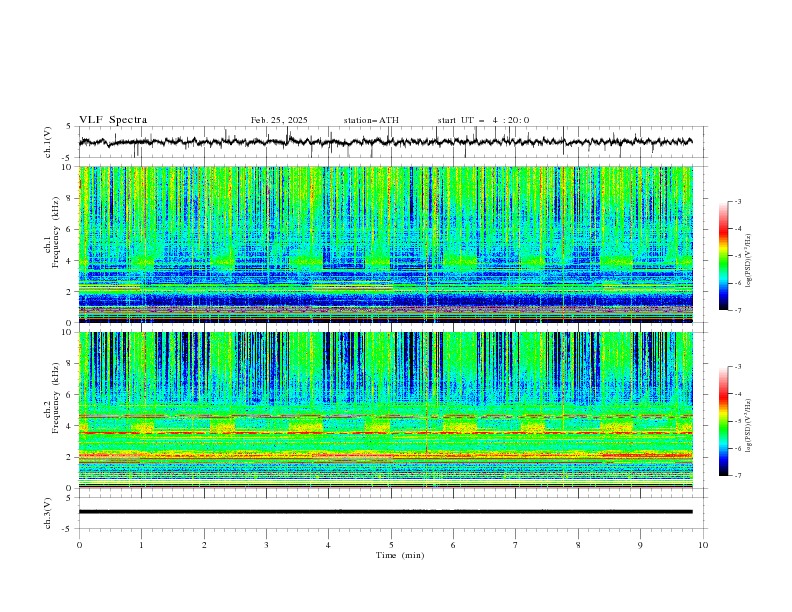Click the ch.2 colorbar "-7" label
The image size is (792, 612).
[738, 475]
